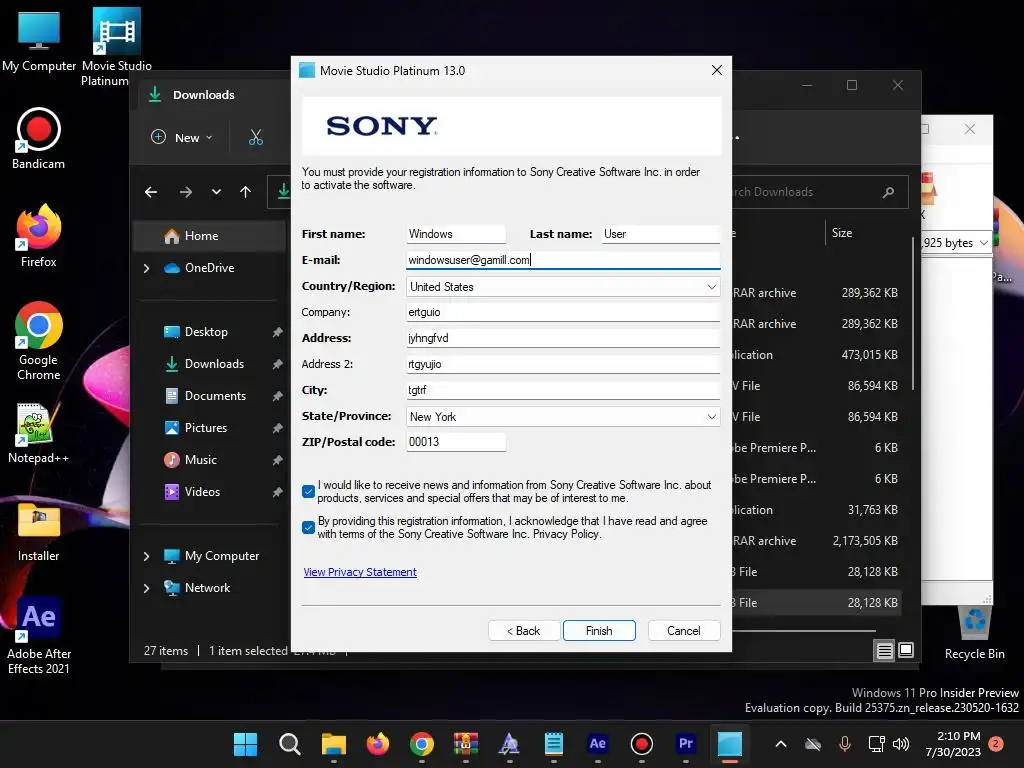
Task: Click the Cut scissors icon in Downloads window
Action: [x=255, y=137]
